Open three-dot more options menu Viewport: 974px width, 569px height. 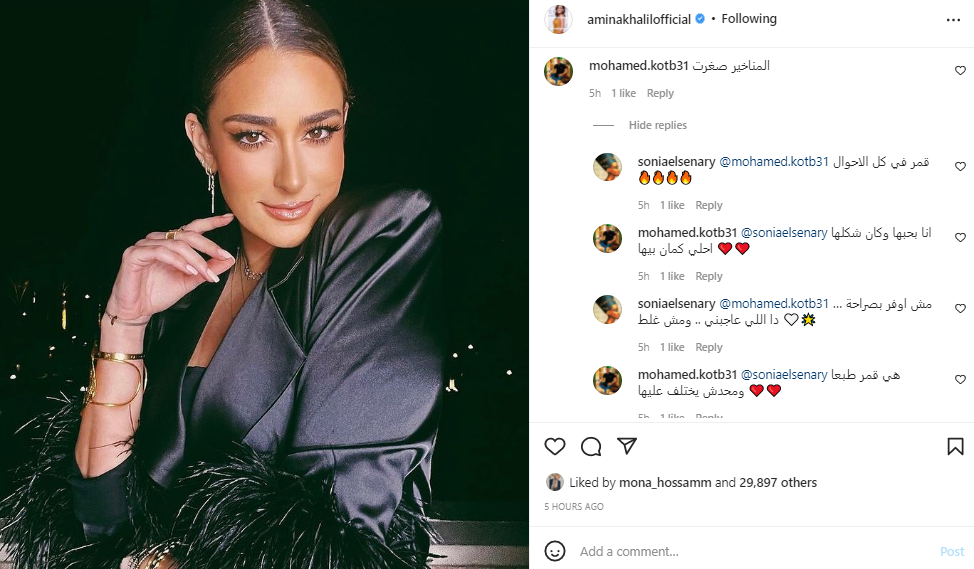tap(953, 20)
